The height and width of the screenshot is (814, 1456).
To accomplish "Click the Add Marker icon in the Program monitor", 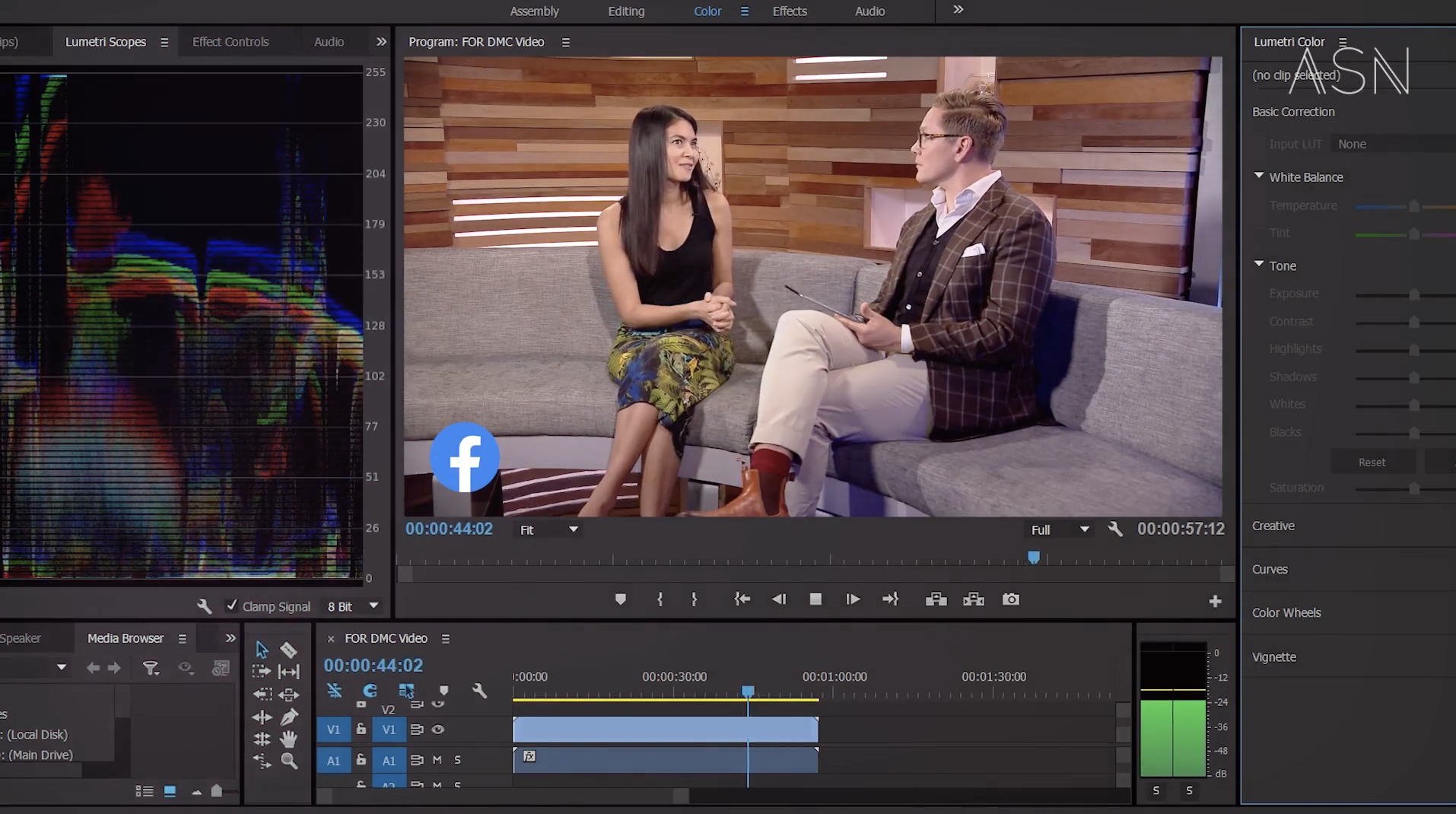I will pyautogui.click(x=620, y=599).
